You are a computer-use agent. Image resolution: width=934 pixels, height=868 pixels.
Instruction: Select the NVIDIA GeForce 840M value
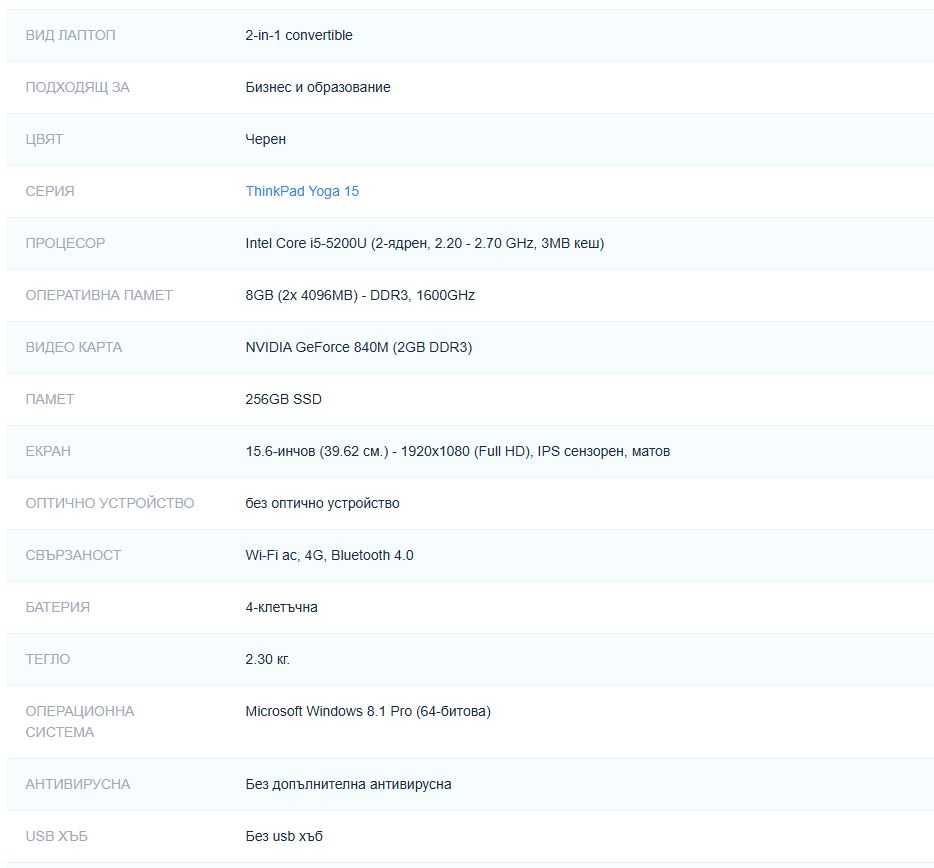point(359,347)
